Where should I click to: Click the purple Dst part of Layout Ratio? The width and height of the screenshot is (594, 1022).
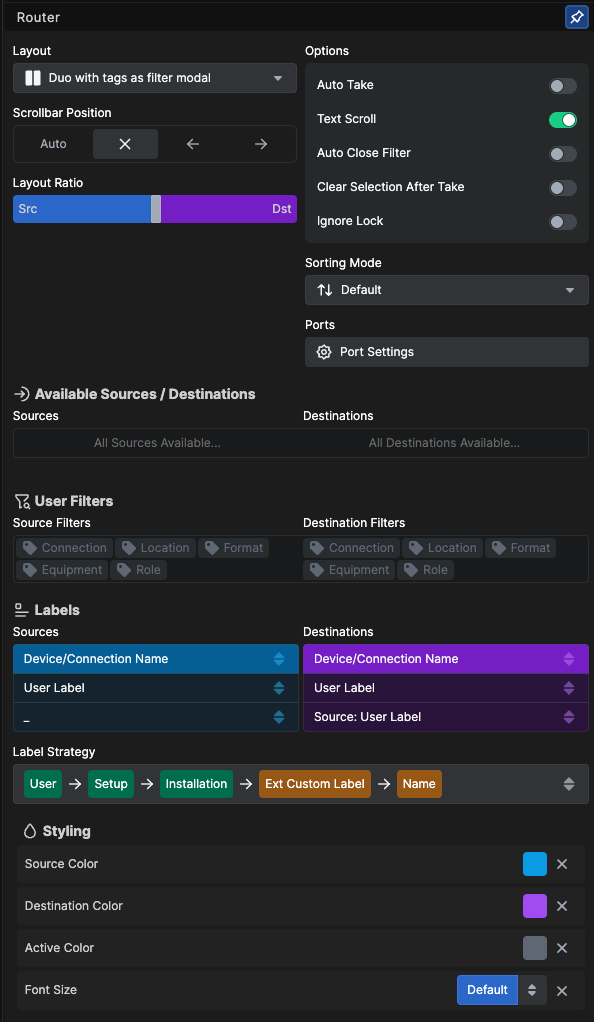coord(229,209)
